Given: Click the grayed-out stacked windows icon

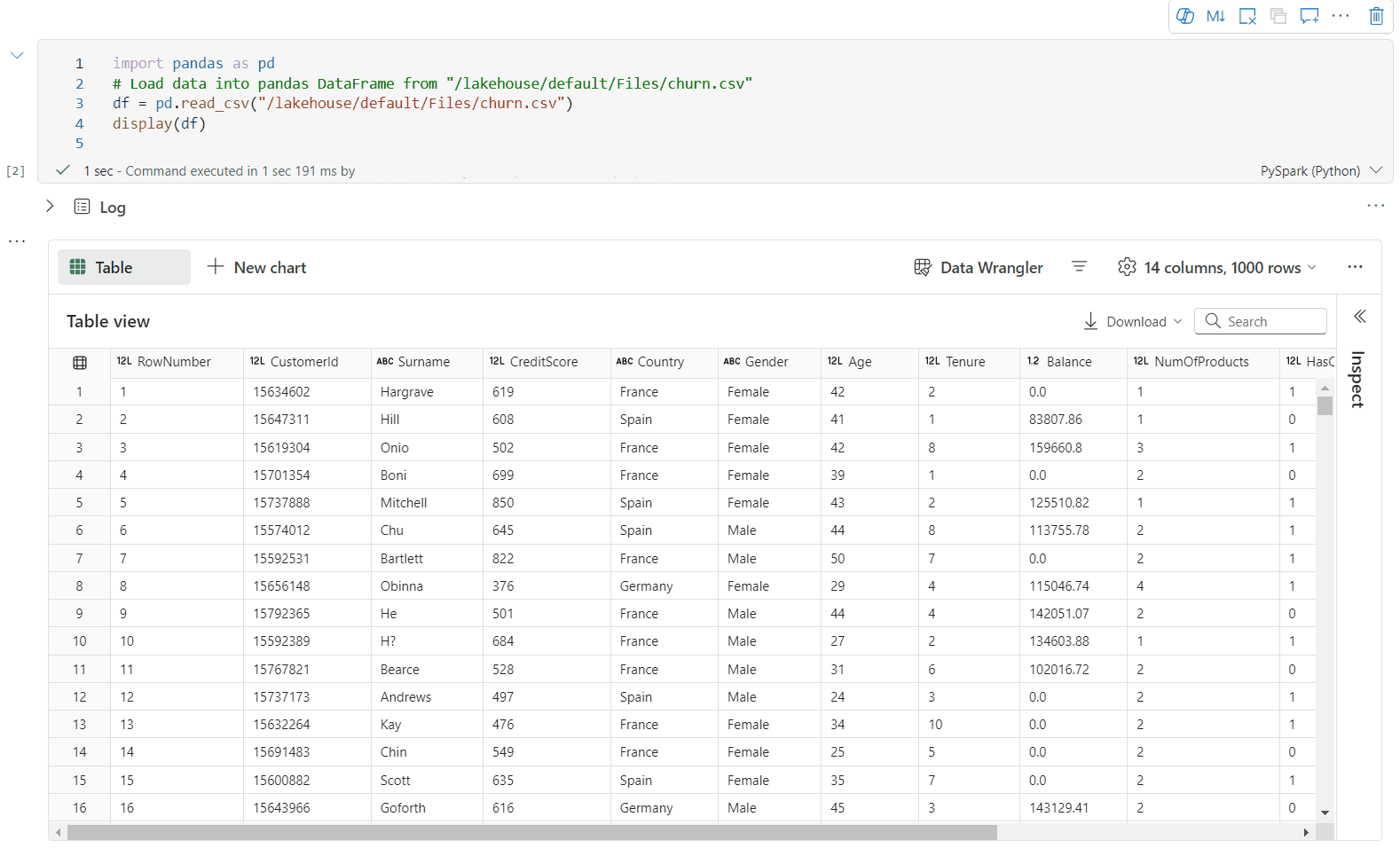Looking at the screenshot, I should (1278, 16).
